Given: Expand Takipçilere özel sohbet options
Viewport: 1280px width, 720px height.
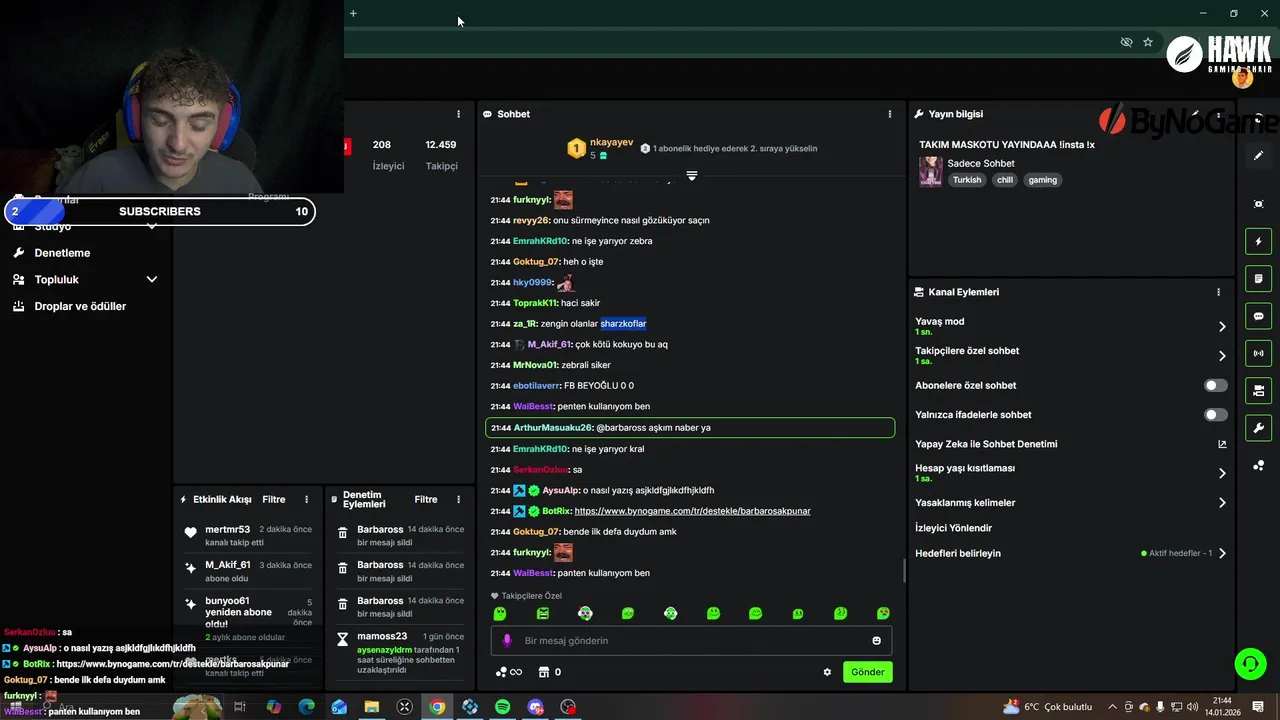Looking at the screenshot, I should tap(1222, 356).
